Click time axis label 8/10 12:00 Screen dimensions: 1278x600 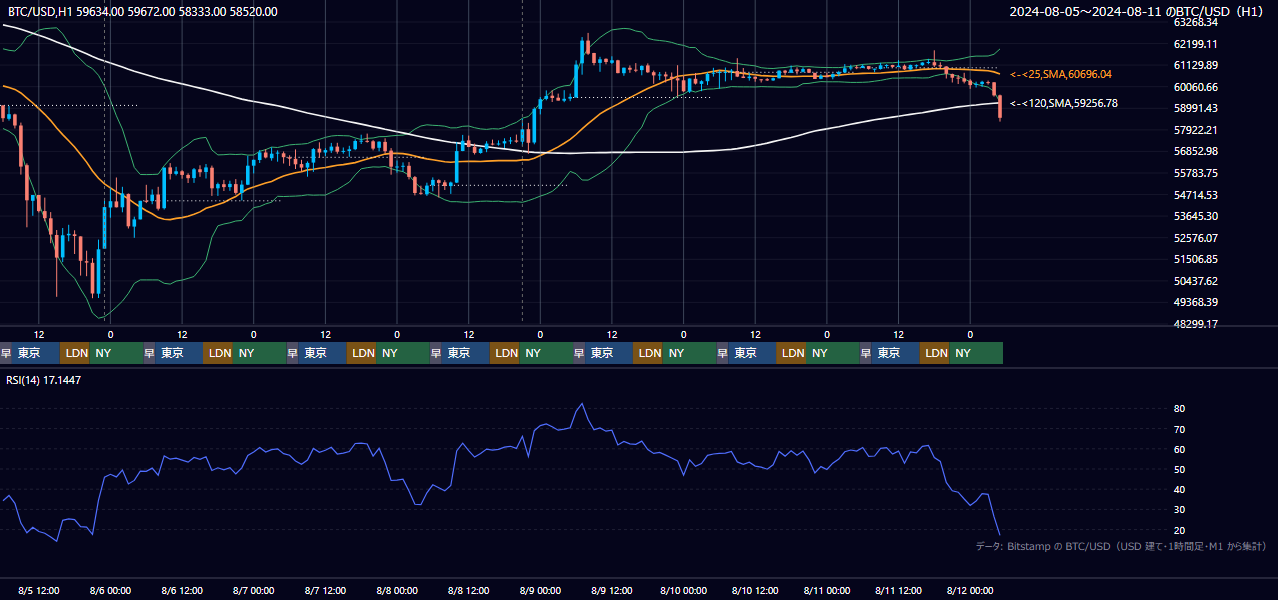755,590
